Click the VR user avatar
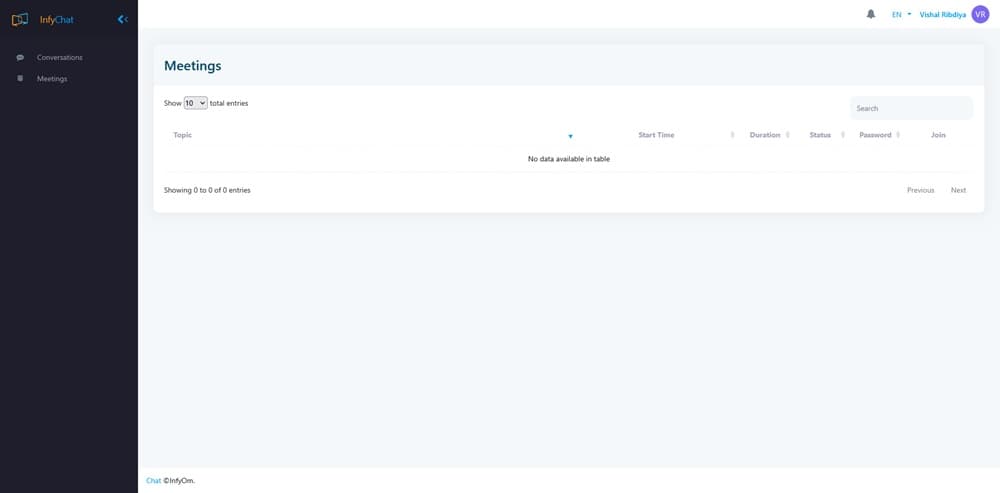The height and width of the screenshot is (493, 1000). [x=980, y=14]
